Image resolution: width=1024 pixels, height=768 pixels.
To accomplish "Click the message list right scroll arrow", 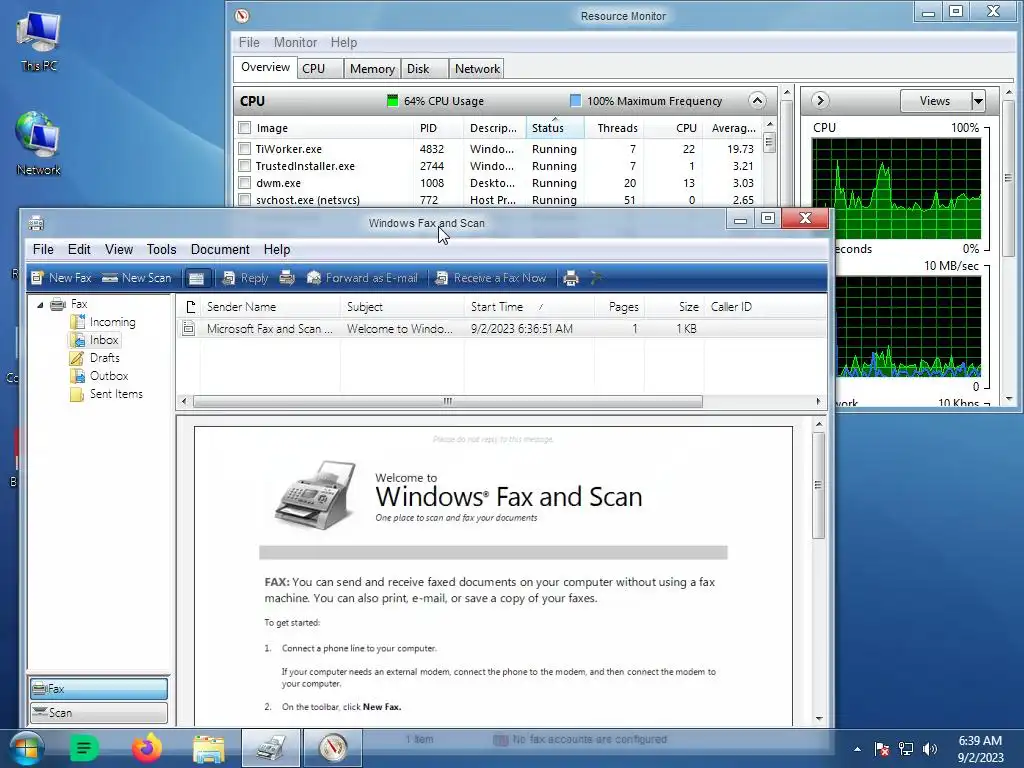I will 818,401.
